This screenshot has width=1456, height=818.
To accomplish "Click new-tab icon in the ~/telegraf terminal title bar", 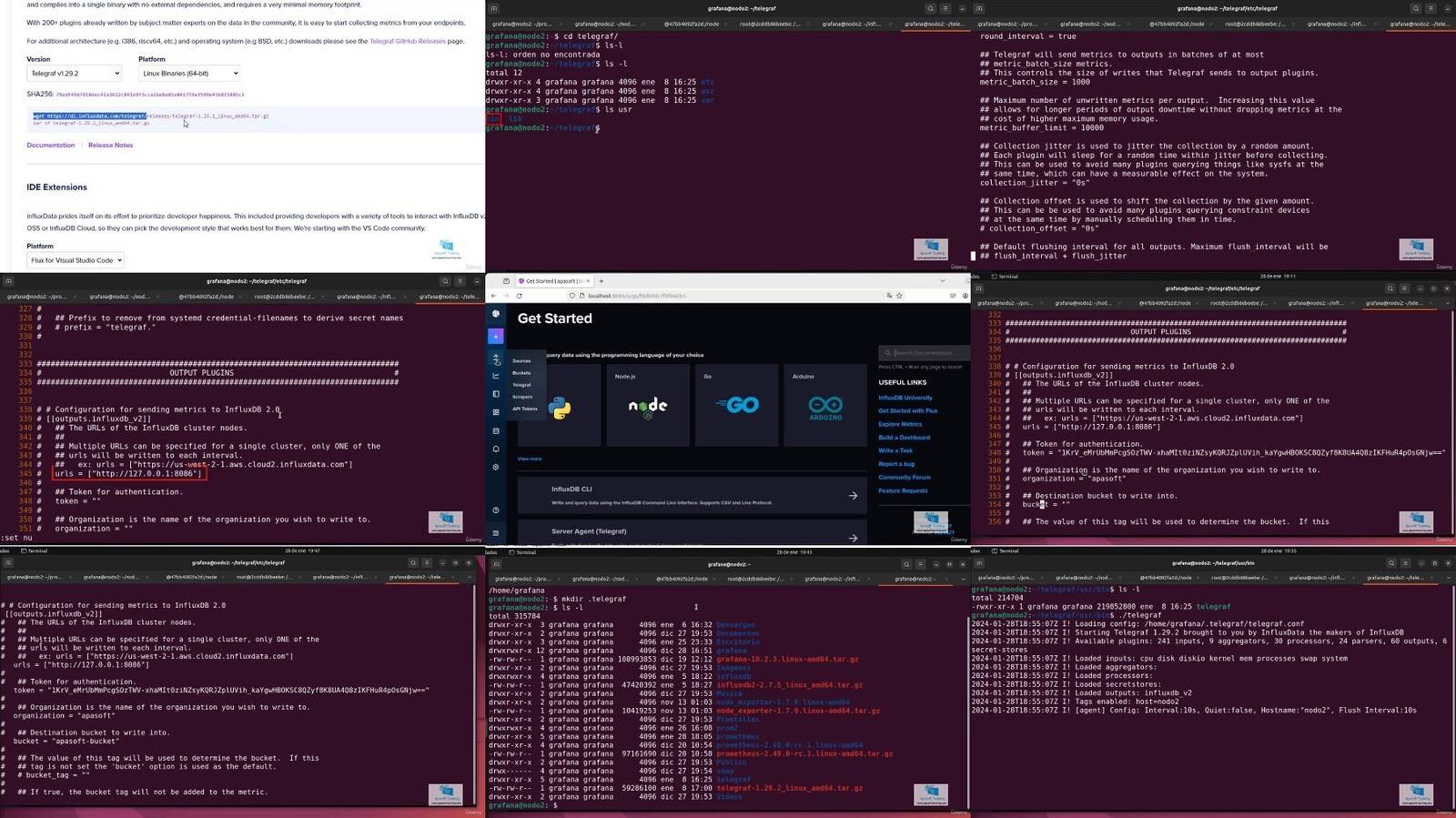I will click(x=494, y=8).
